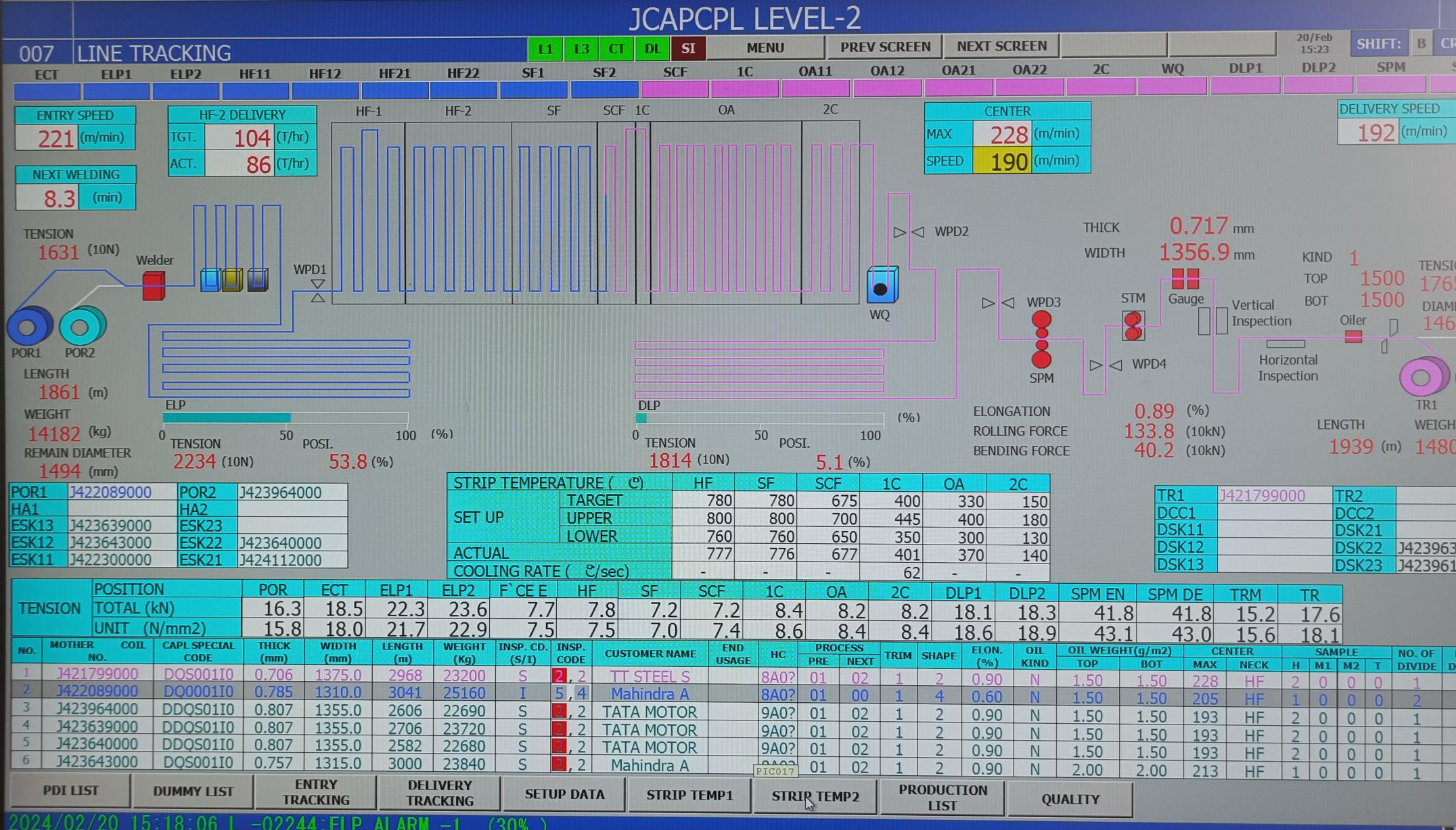Click the Vertical Inspection station icon

[x=1212, y=321]
